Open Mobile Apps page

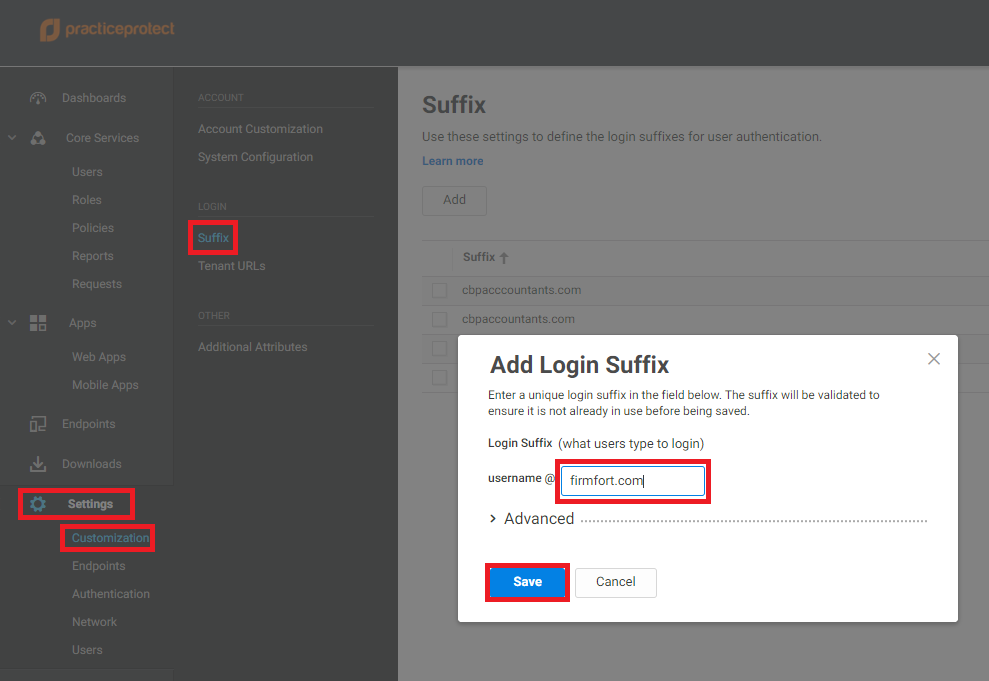coord(105,385)
